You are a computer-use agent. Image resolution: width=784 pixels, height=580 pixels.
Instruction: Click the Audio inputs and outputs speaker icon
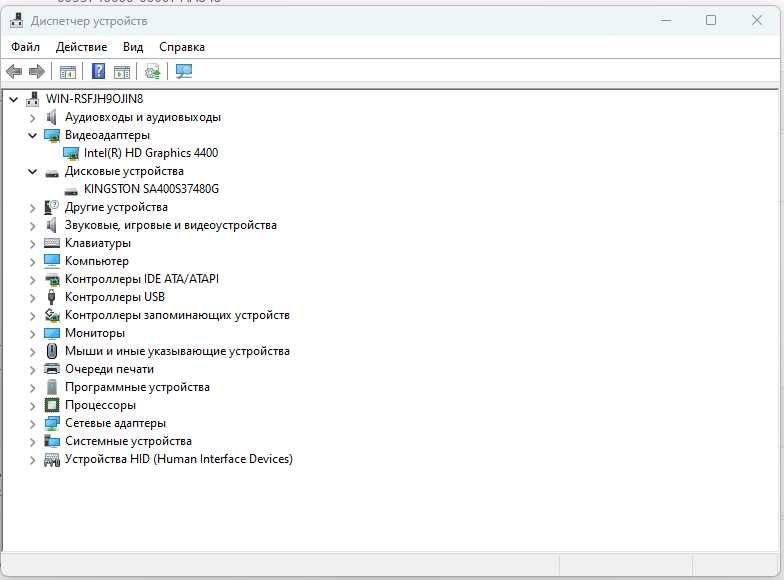pyautogui.click(x=52, y=117)
